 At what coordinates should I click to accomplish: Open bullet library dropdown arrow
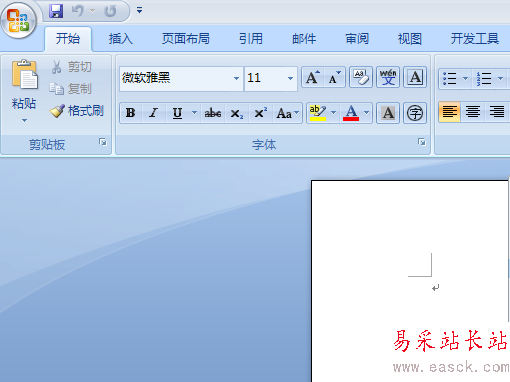point(465,79)
